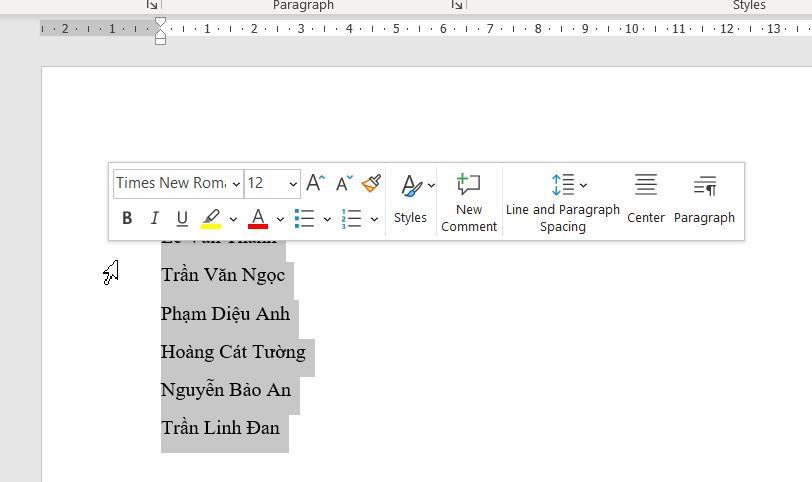Screen dimensions: 812x482
Task: Click the text Phạm Diệu Anh
Action: [x=225, y=314]
